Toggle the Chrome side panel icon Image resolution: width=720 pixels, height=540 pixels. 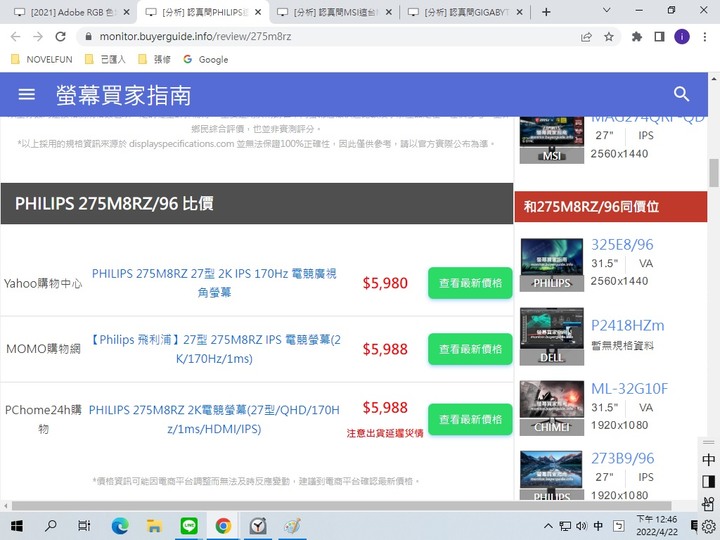(659, 37)
